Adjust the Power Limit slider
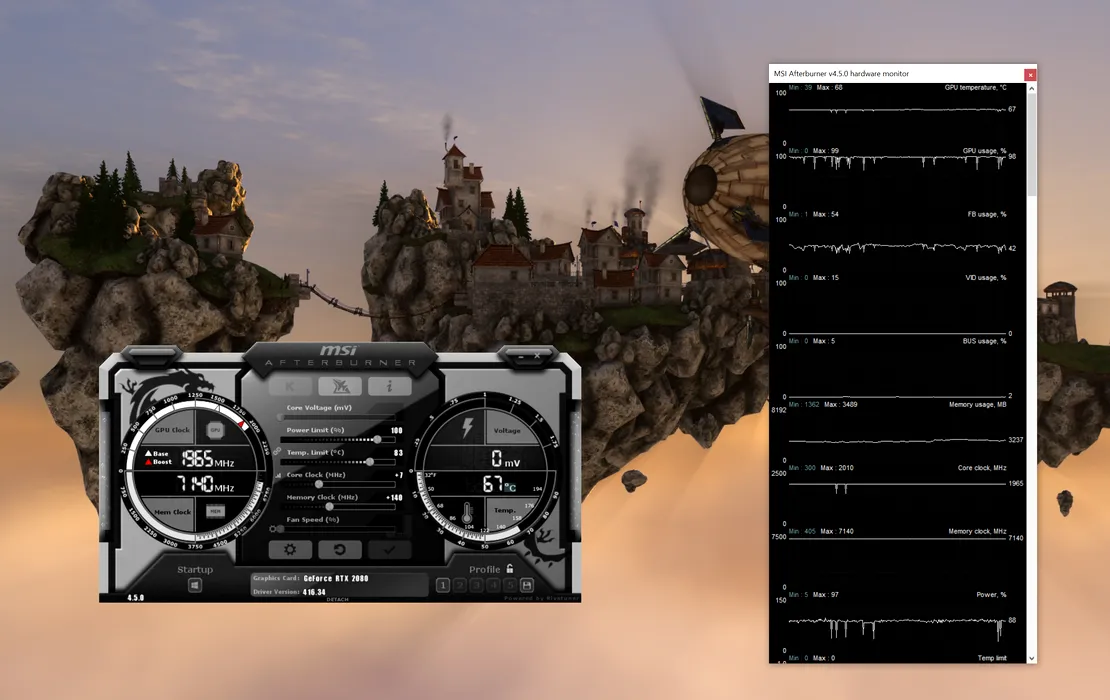Image resolution: width=1110 pixels, height=700 pixels. [337, 440]
